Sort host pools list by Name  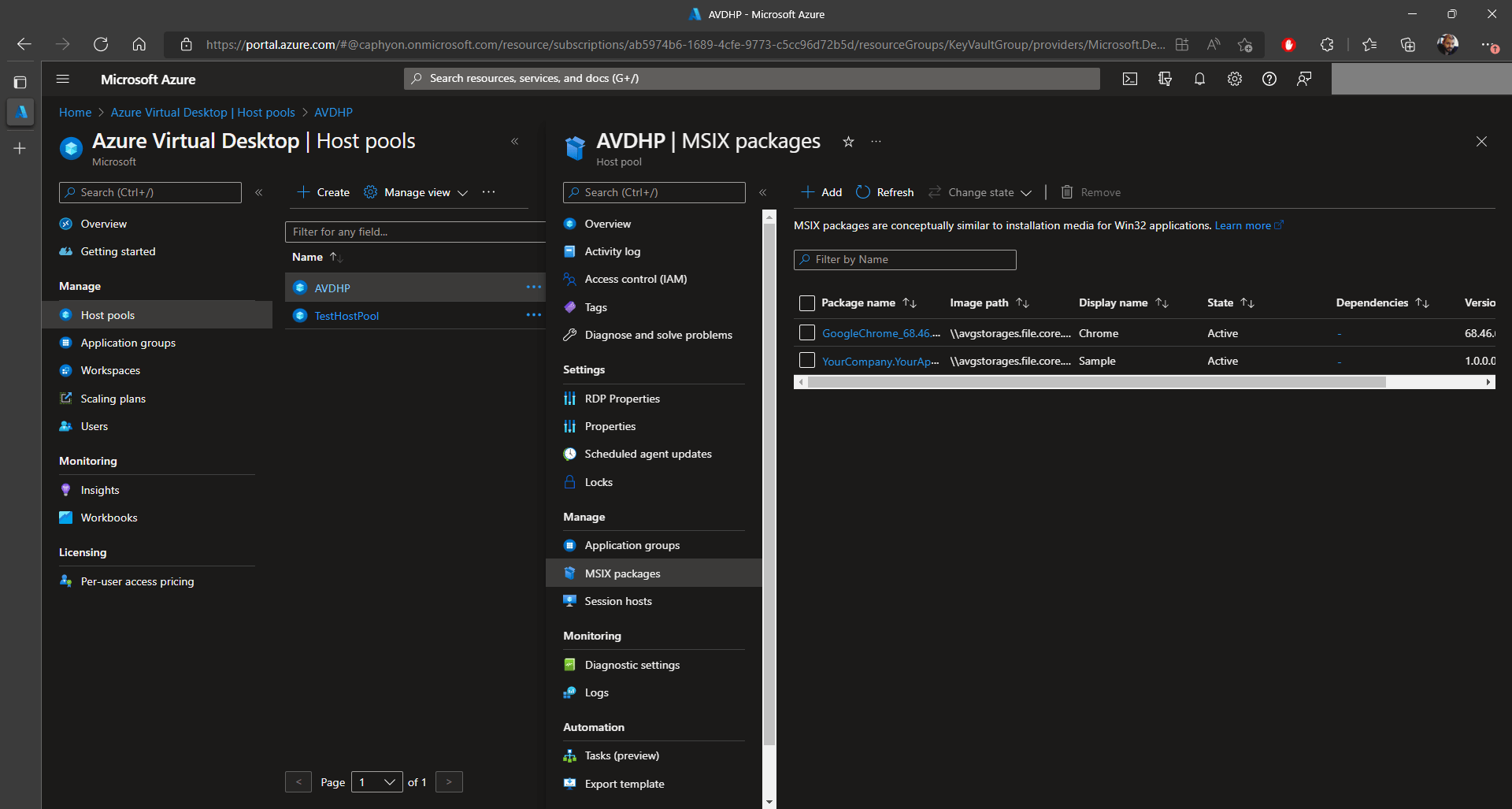coord(316,258)
